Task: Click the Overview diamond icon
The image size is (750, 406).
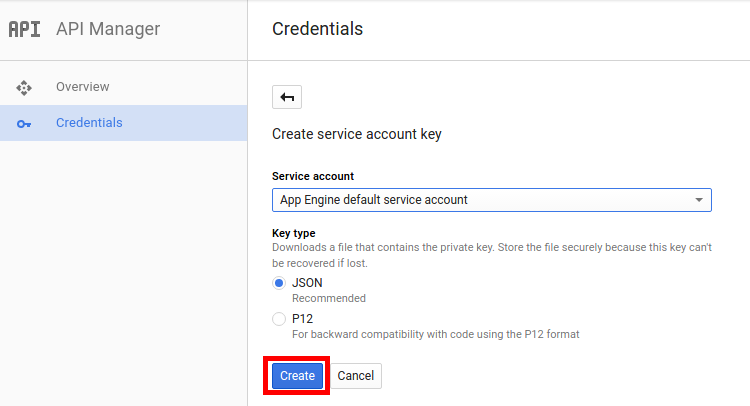Action: pos(24,88)
